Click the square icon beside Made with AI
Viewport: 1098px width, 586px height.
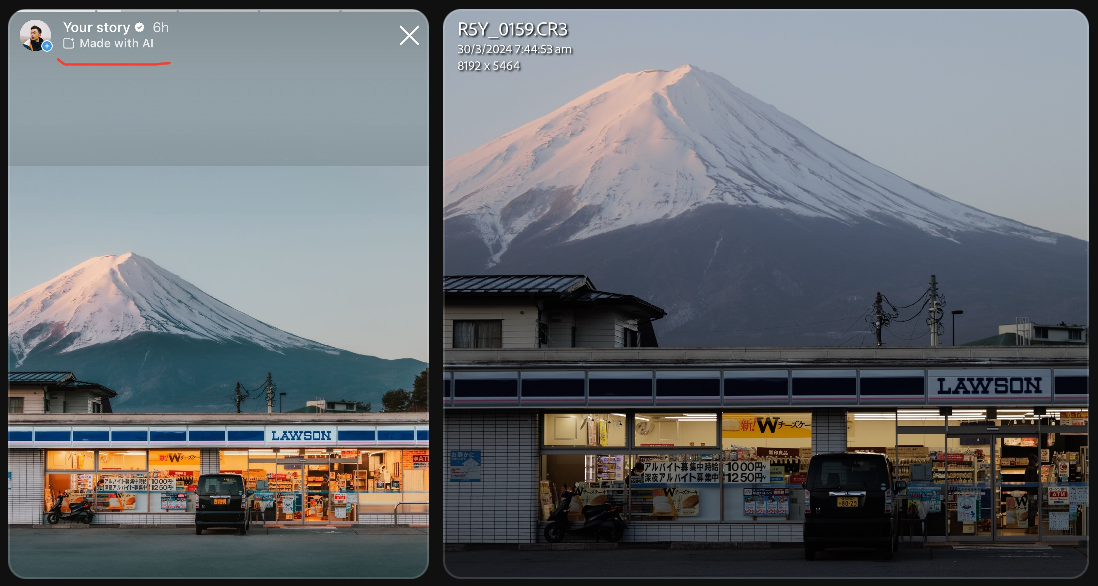69,44
